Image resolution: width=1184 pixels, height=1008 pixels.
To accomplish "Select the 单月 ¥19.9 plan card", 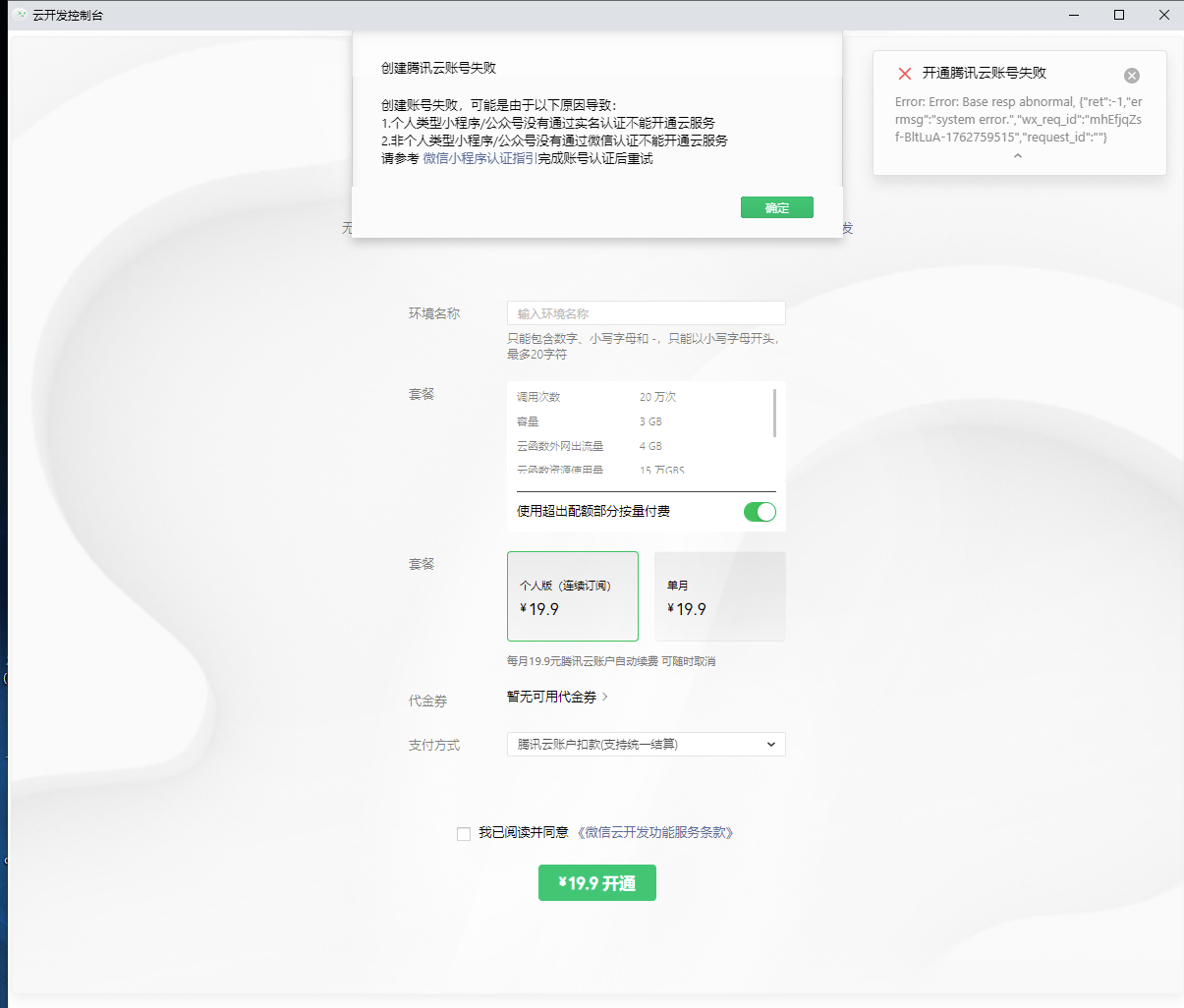I will [720, 596].
